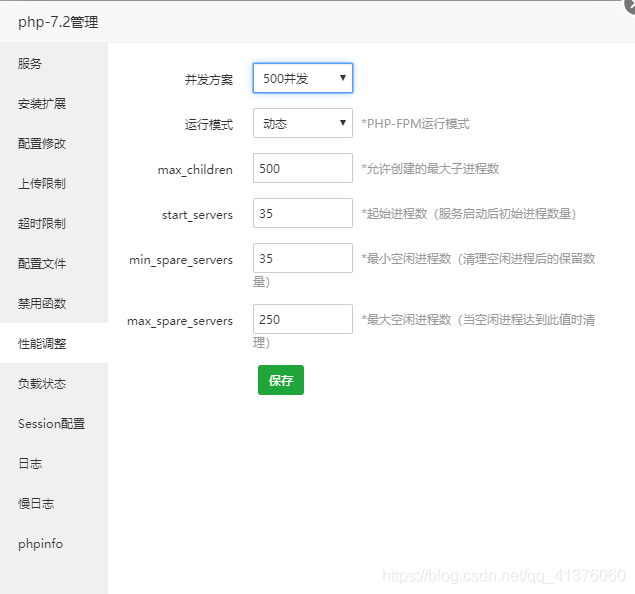The height and width of the screenshot is (594, 635).
Task: Click the *允许创建的最大子进程数 hint text
Action: [x=430, y=168]
